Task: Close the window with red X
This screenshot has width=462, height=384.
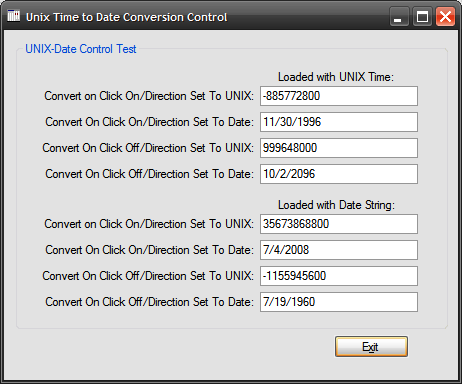Action: (x=446, y=16)
